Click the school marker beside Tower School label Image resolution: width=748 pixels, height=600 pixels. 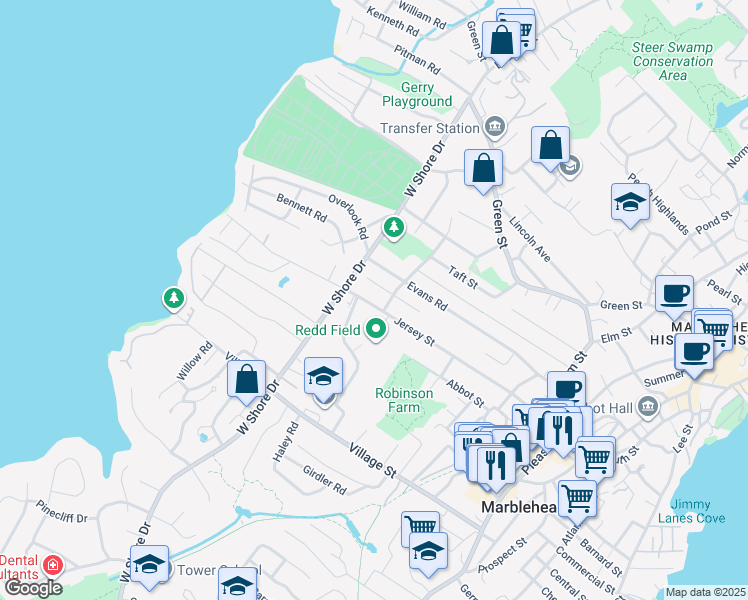pos(149,565)
